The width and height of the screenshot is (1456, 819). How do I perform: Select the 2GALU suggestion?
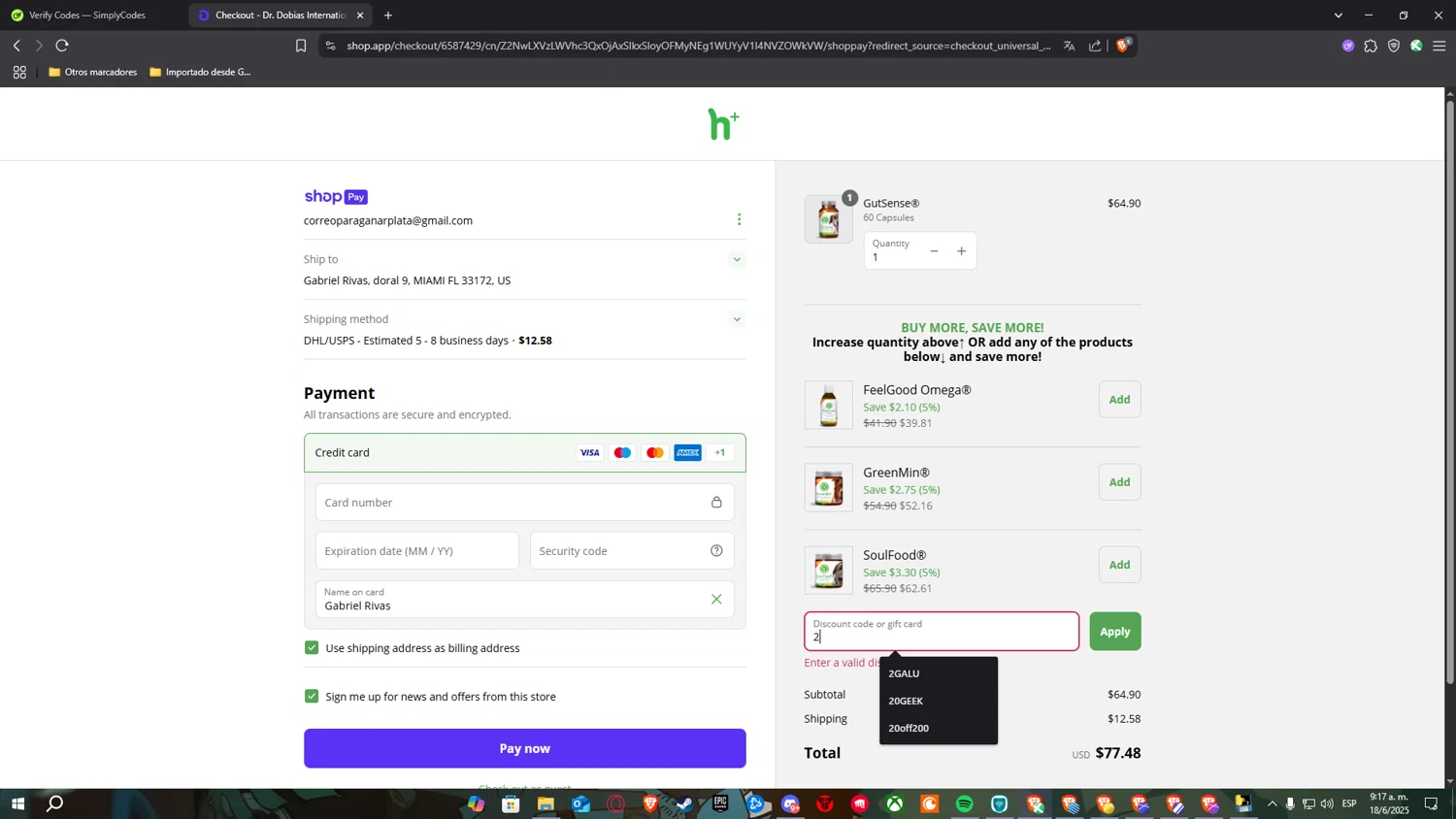939,673
